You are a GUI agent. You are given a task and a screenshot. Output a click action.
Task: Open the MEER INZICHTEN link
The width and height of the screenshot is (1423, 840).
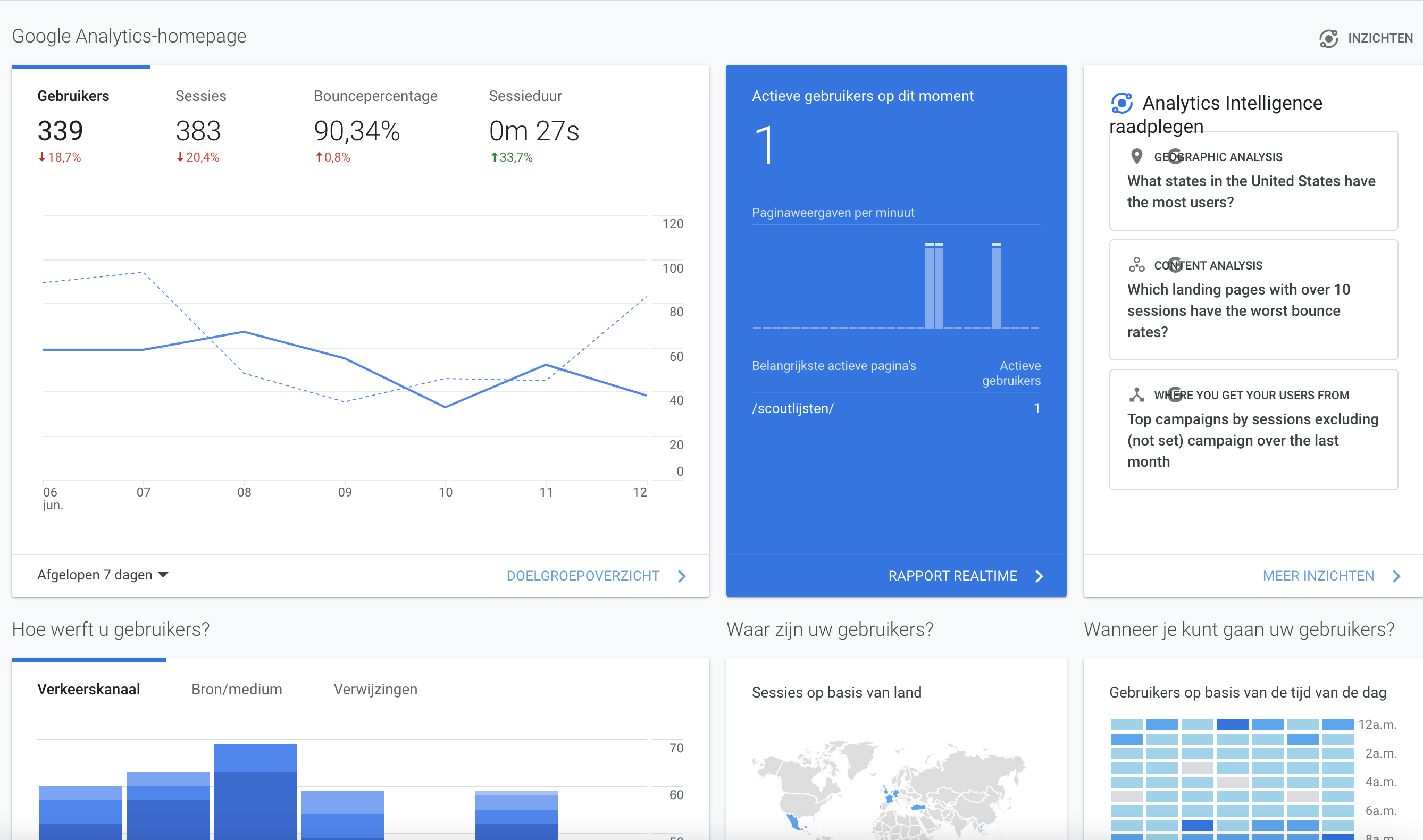coord(1318,576)
